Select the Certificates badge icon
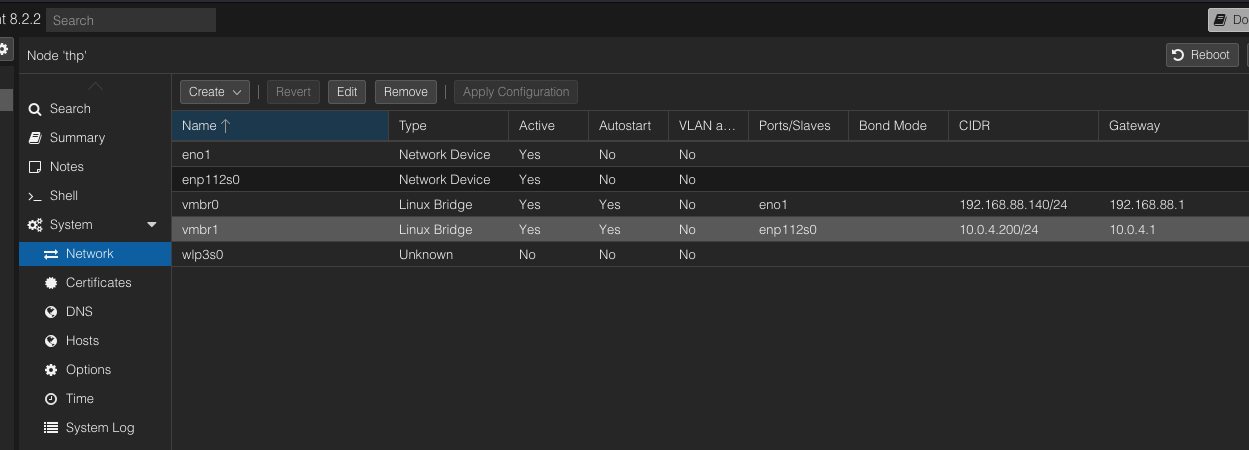 click(51, 283)
